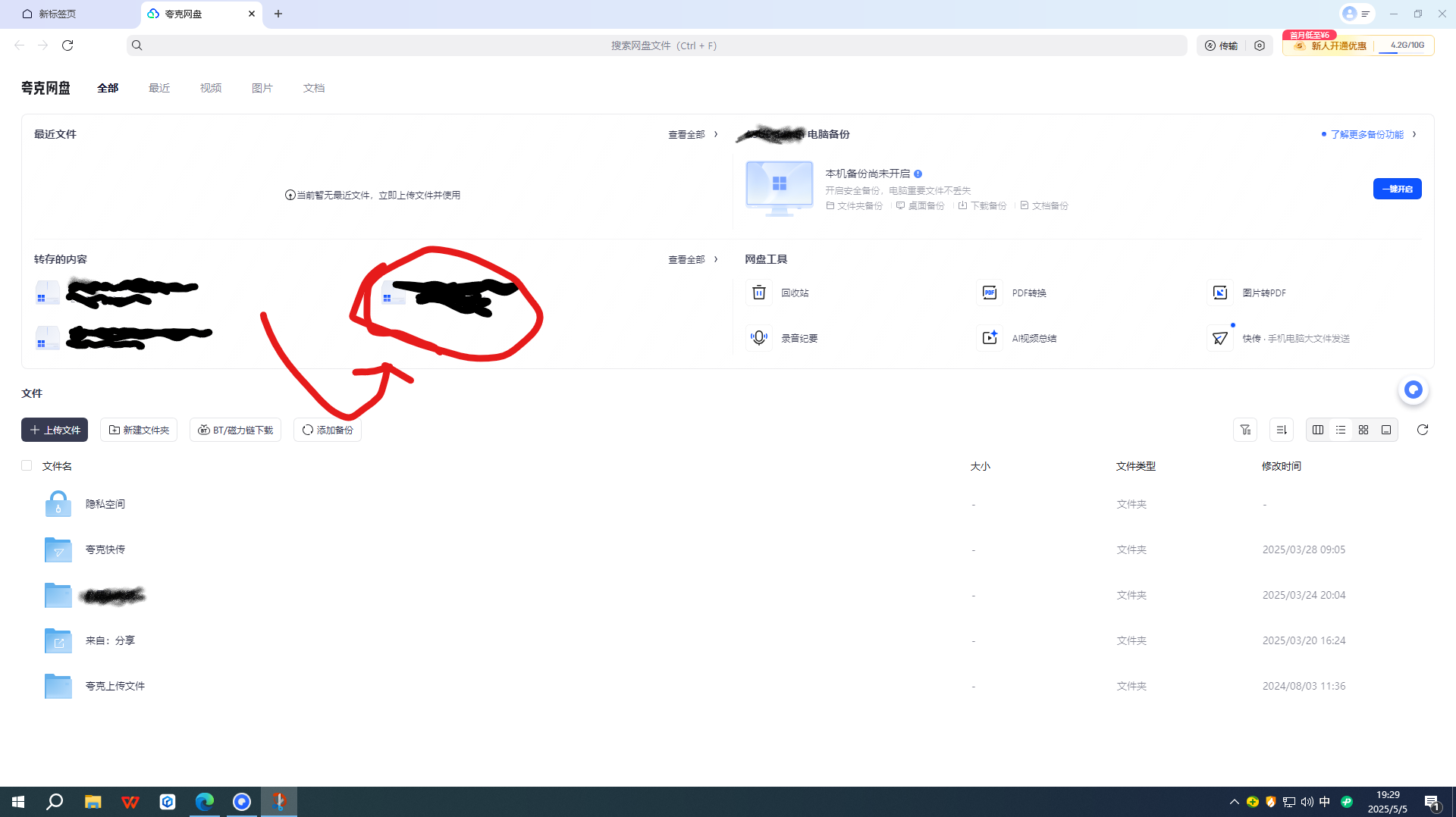Open the 传输 transfer button
1456x817 pixels.
(1221, 45)
